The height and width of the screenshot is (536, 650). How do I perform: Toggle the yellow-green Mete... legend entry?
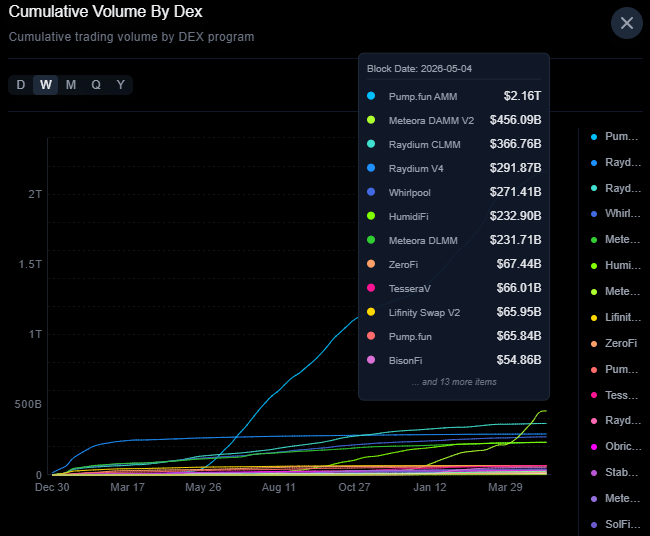(615, 291)
